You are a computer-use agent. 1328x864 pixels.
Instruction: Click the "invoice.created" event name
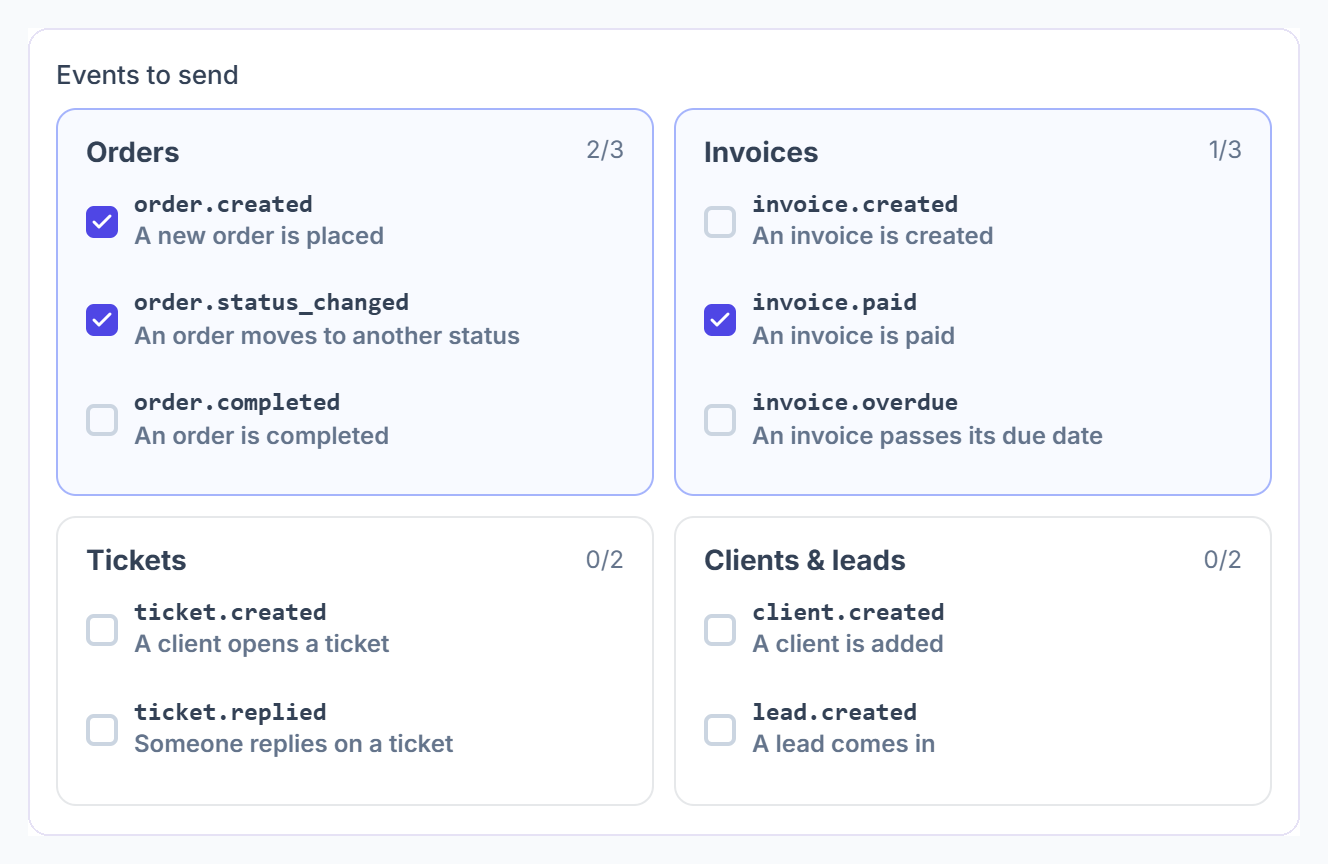pyautogui.click(x=855, y=204)
